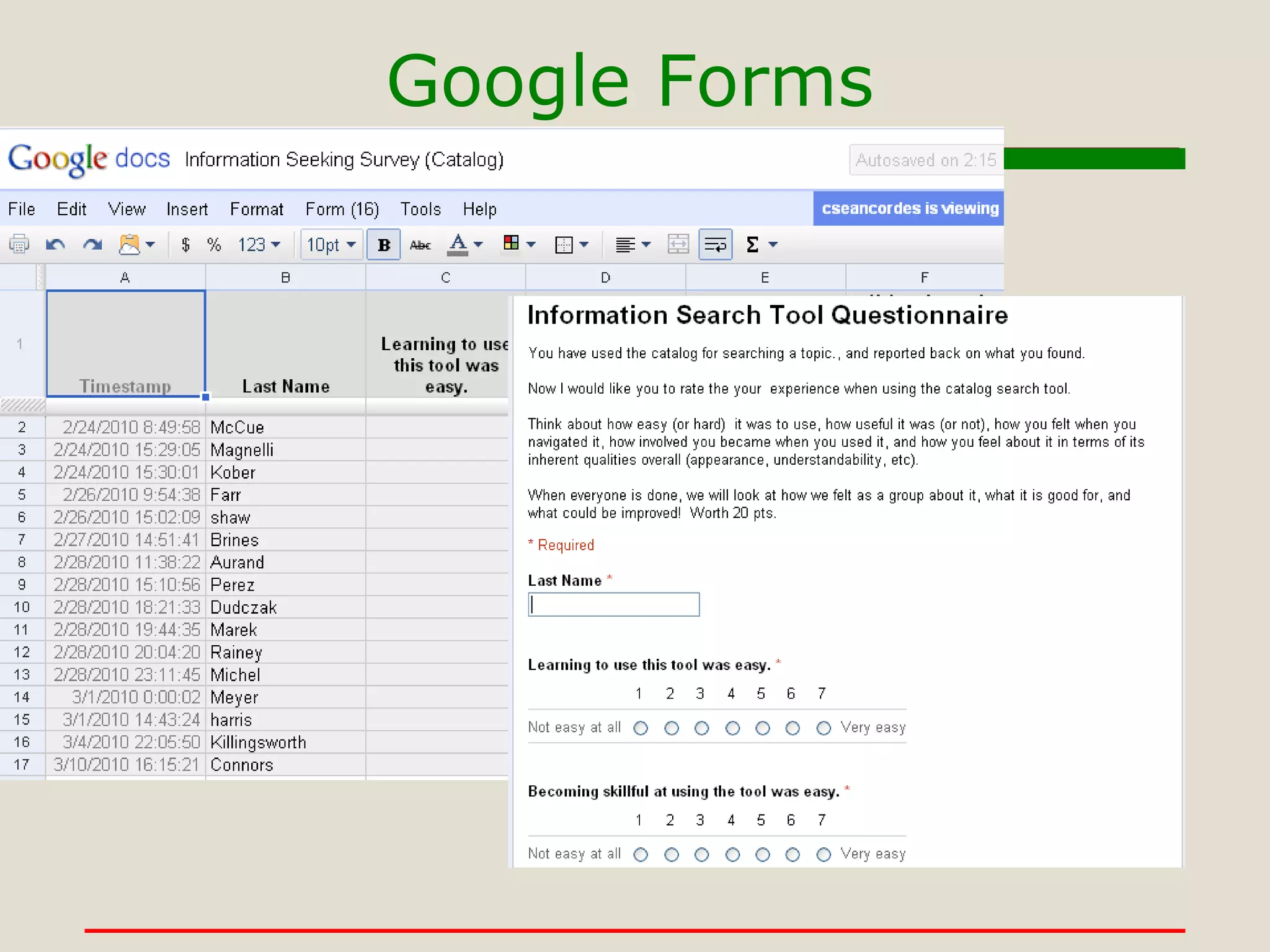Click the Last Name text input field

614,604
